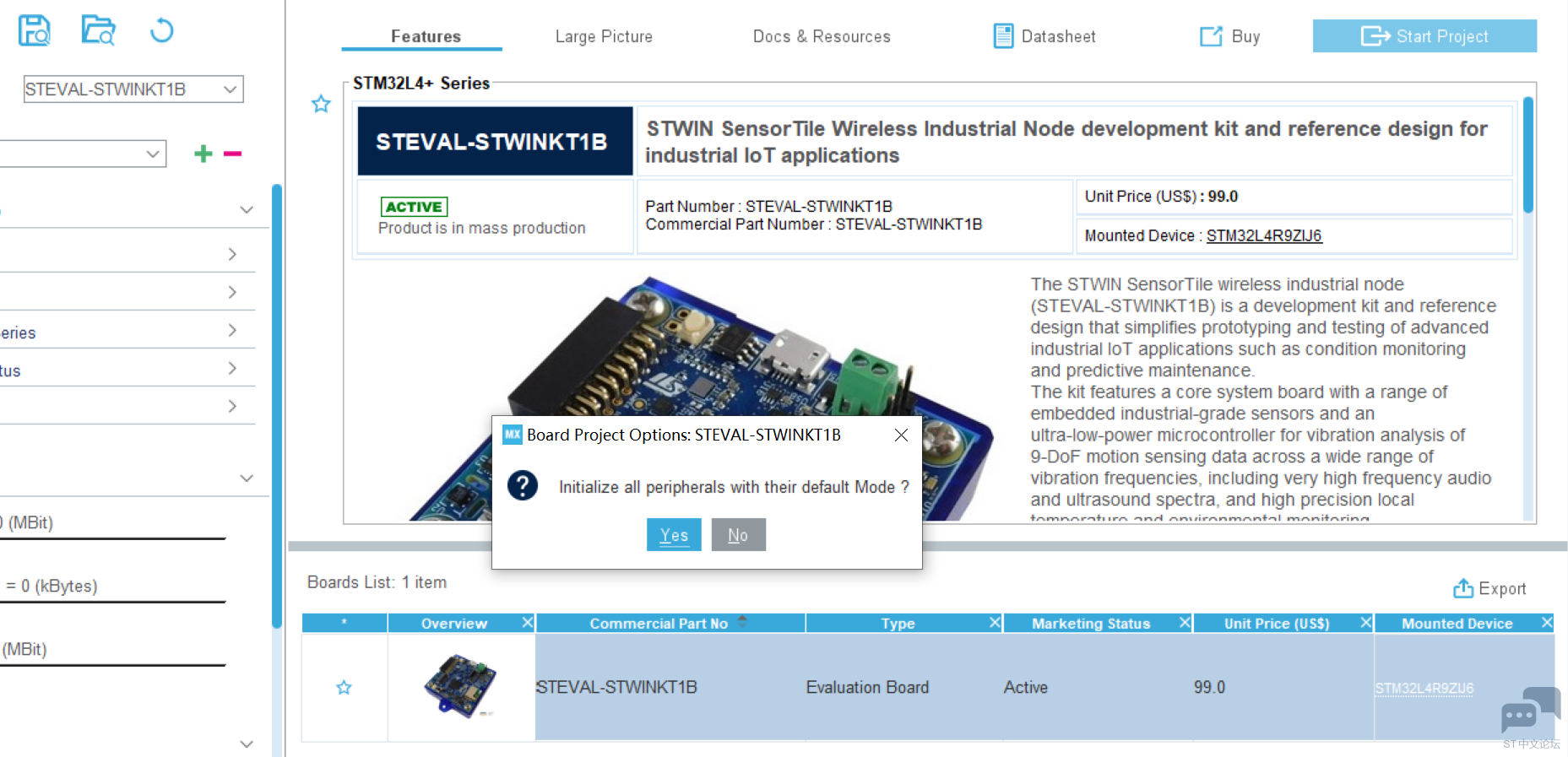Open the empty dropdown beside the plus icon
Image resolution: width=1568 pixels, height=757 pixels.
click(83, 154)
